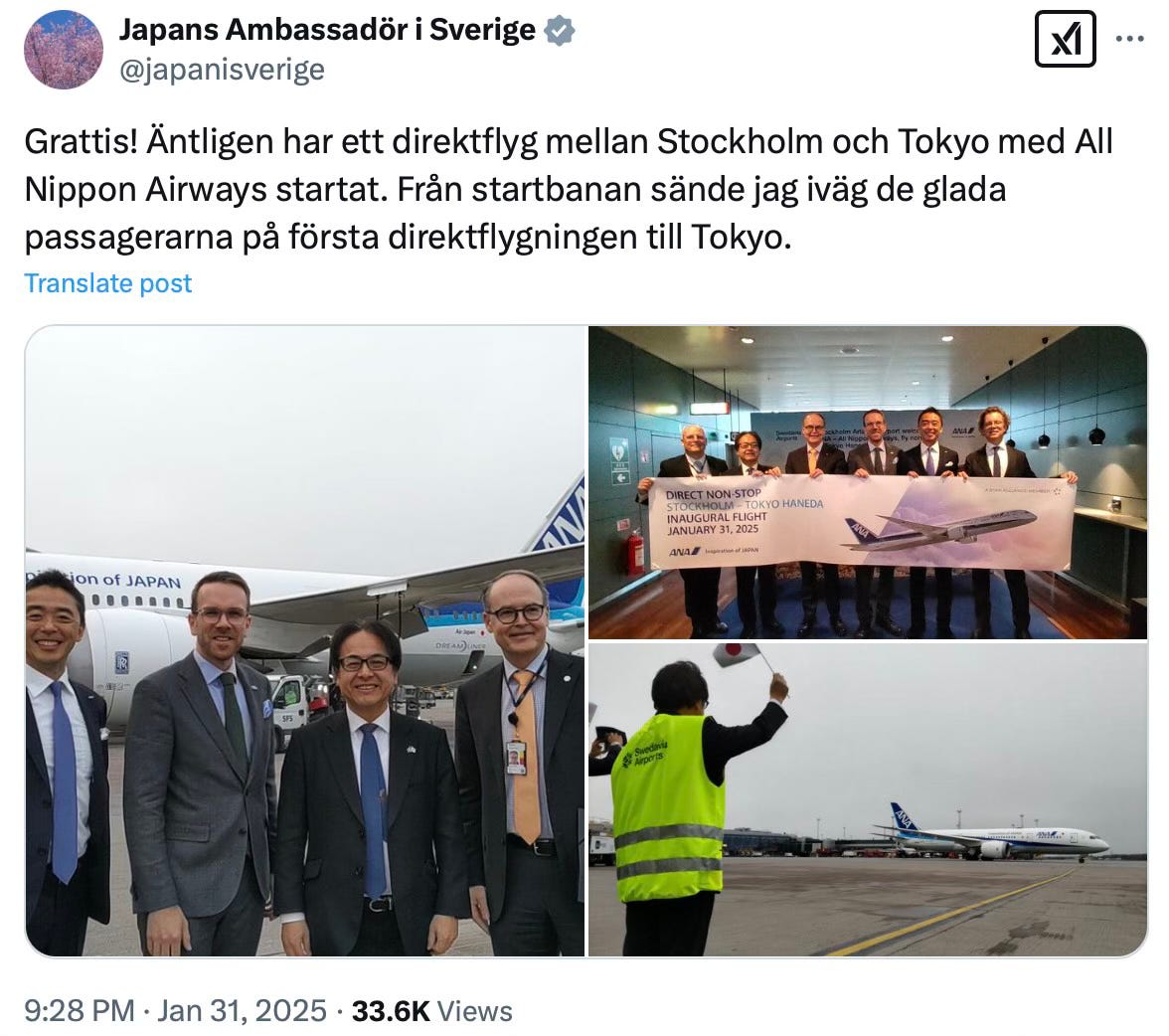The height and width of the screenshot is (1036, 1169).
Task: Click the small Japanese flag being waved
Action: 736,654
